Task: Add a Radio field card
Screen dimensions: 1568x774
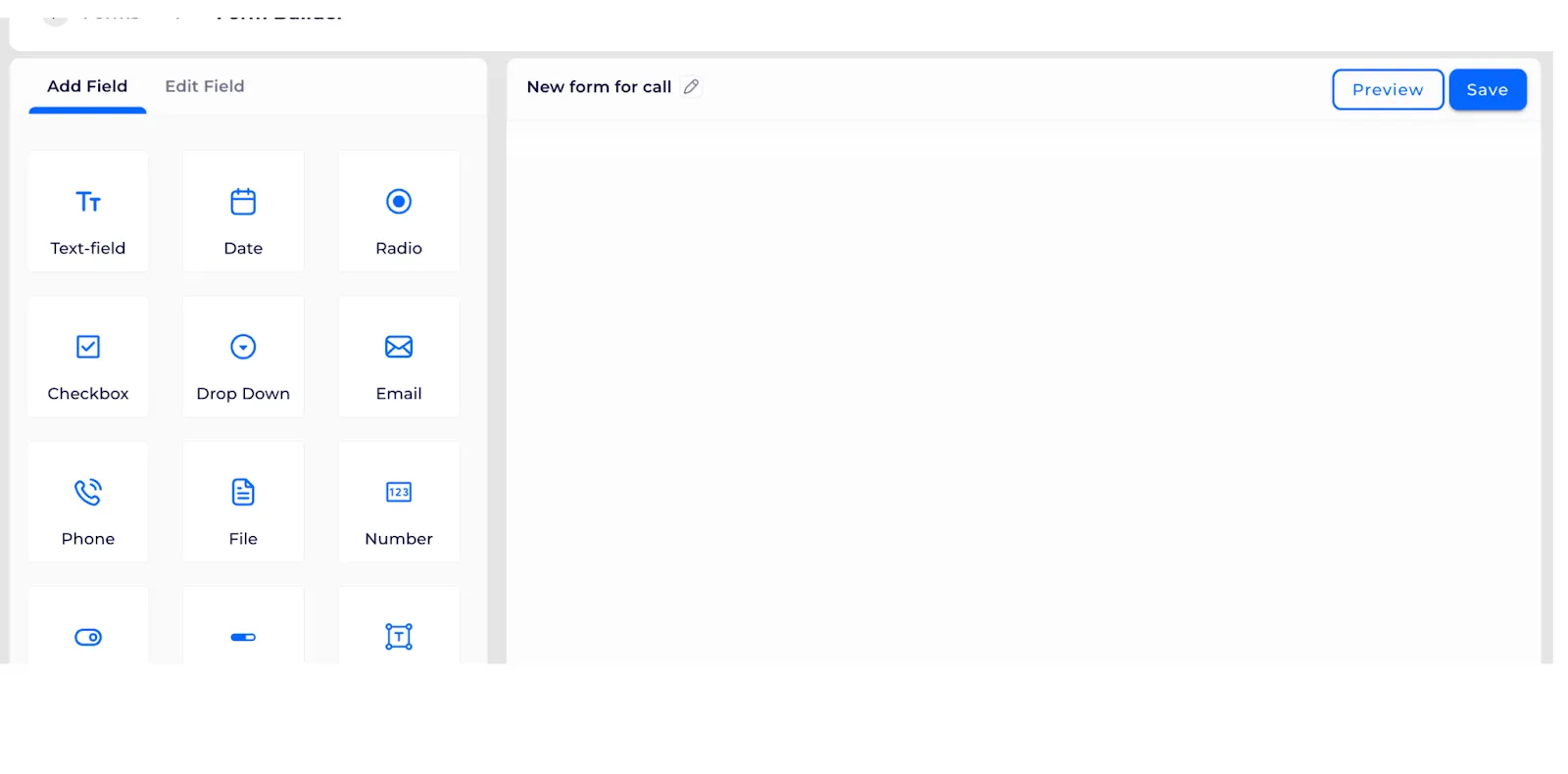Action: (399, 211)
